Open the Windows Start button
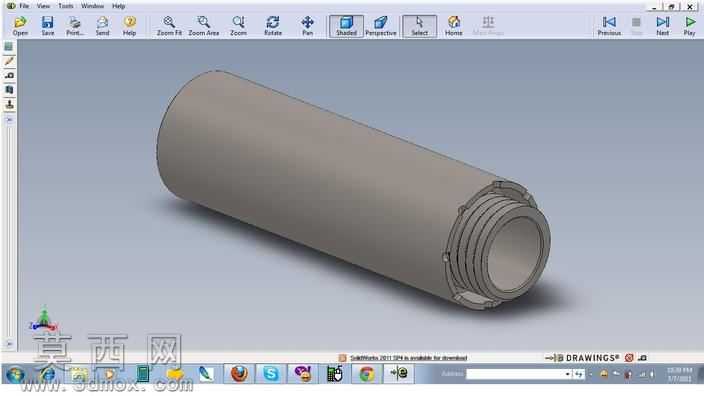 point(15,374)
